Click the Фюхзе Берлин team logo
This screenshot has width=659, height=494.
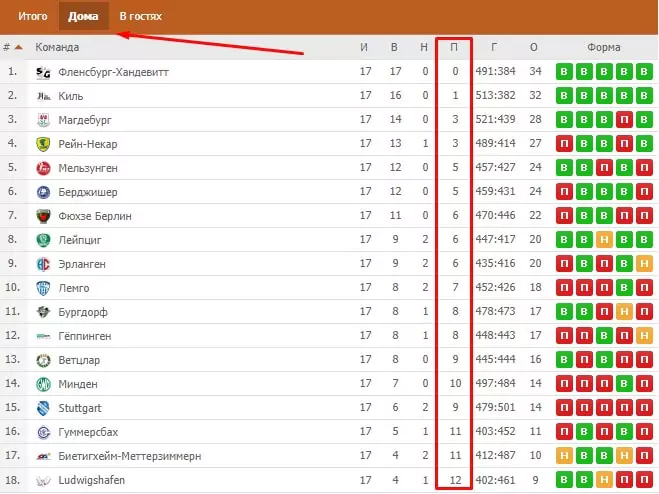pos(43,217)
